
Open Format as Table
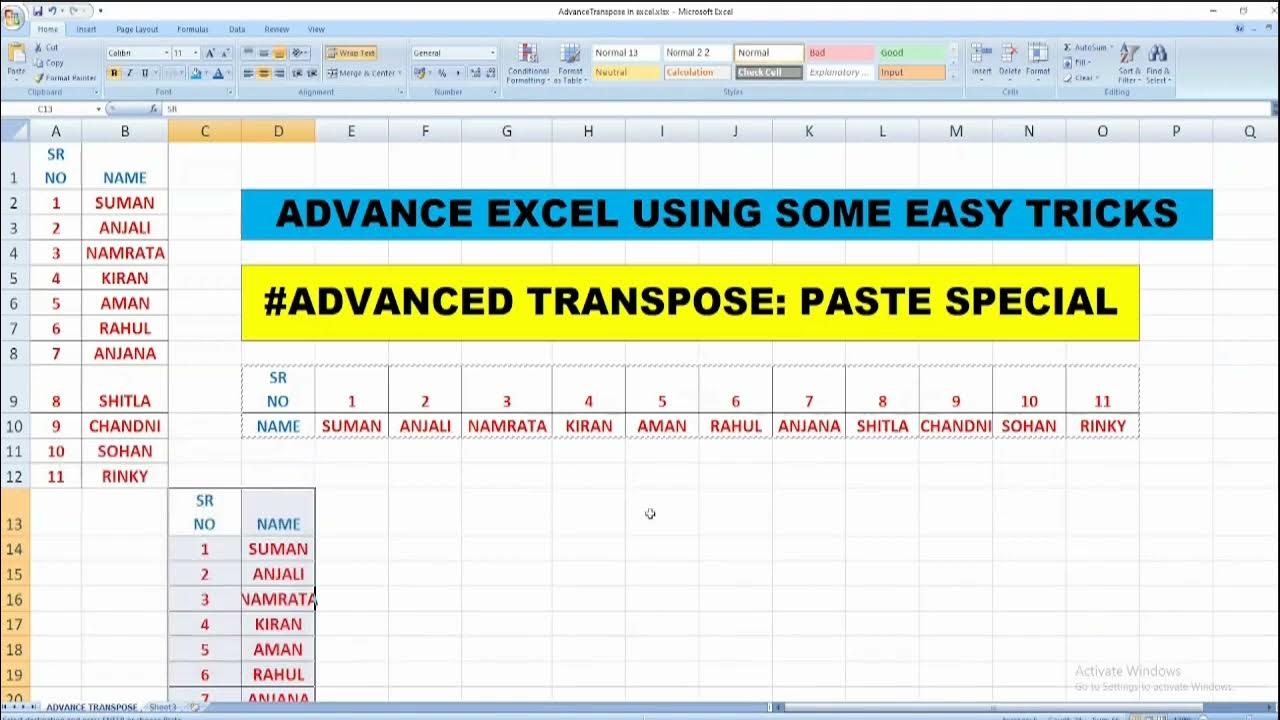pos(571,63)
